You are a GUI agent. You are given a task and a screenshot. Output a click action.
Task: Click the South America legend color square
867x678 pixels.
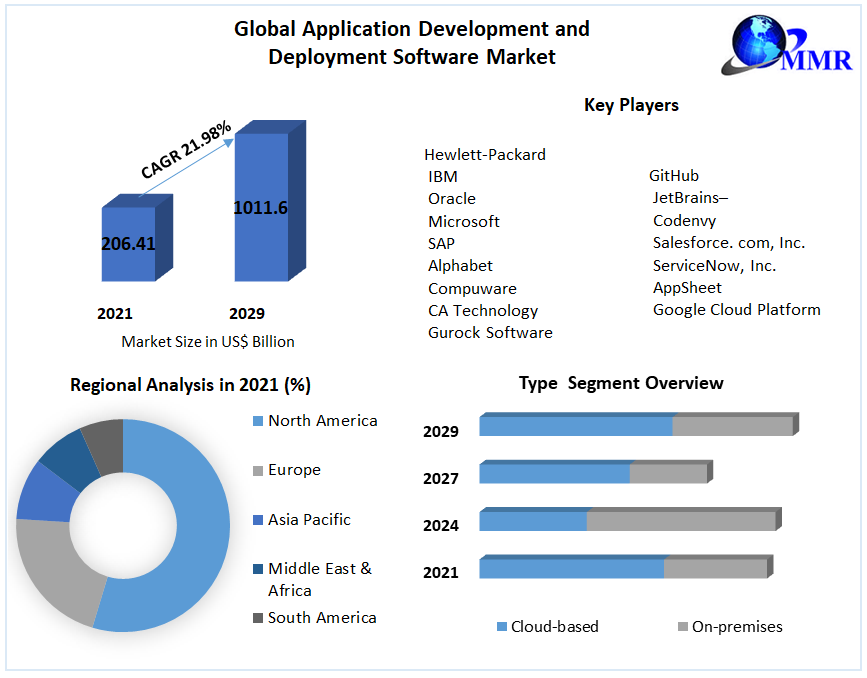click(258, 618)
